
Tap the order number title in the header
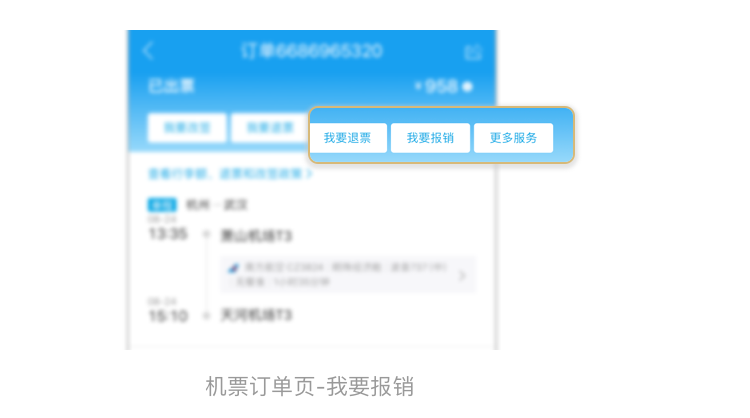tap(311, 51)
